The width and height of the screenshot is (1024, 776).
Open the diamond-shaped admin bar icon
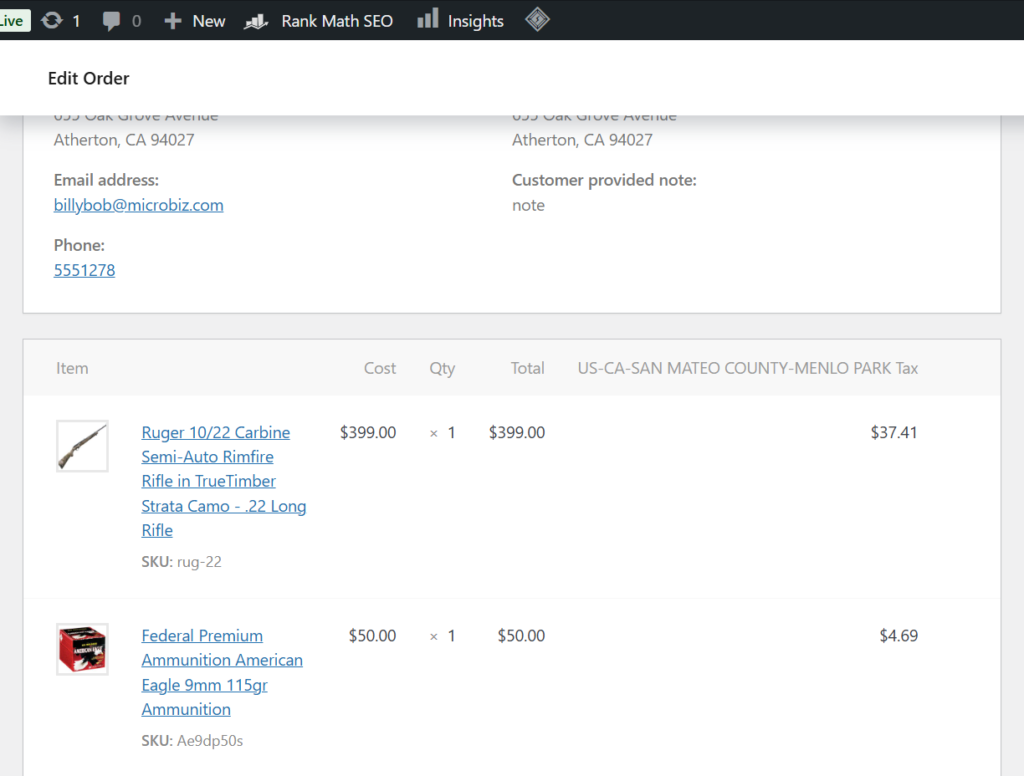537,20
